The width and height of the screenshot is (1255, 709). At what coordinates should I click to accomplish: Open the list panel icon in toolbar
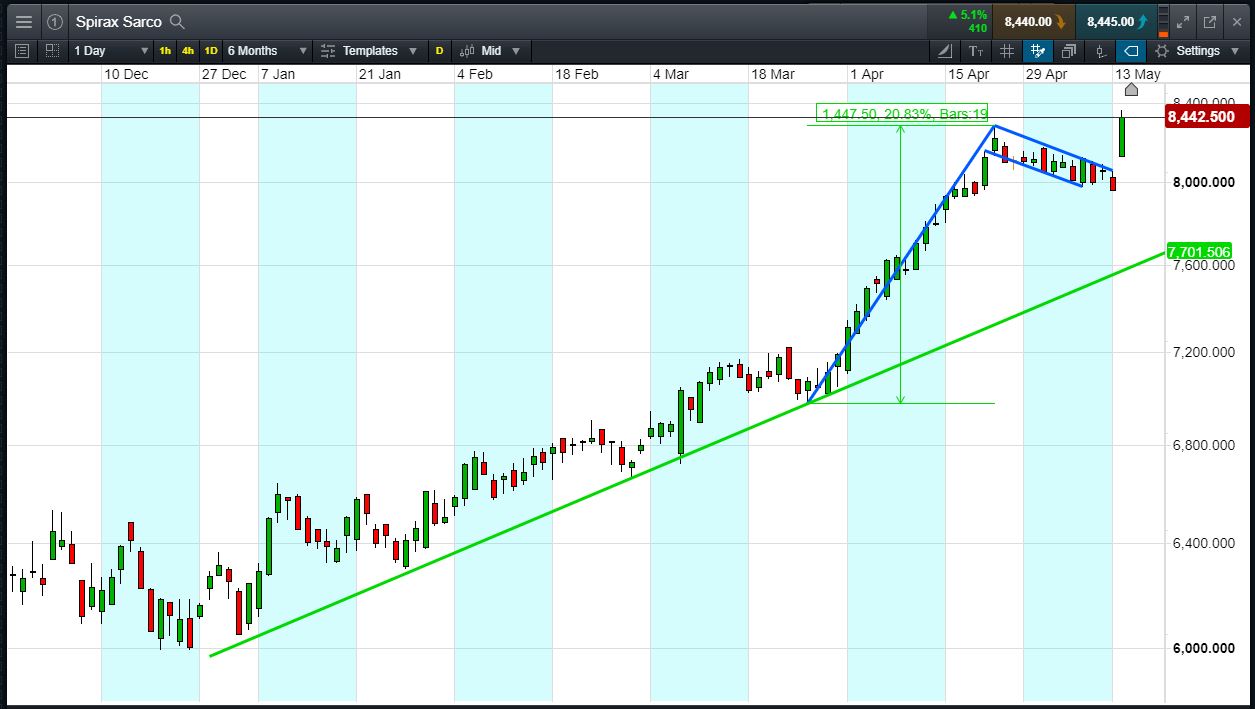tap(23, 50)
